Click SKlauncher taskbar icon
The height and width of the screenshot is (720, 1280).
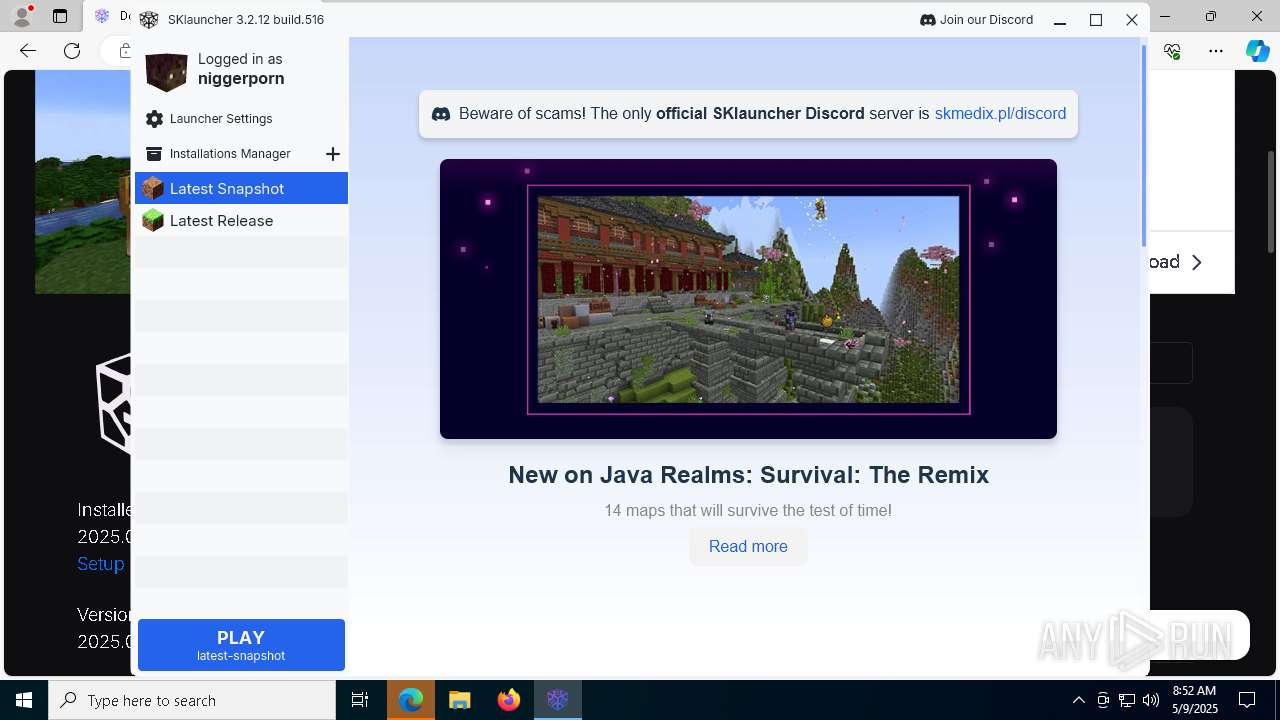pyautogui.click(x=557, y=701)
